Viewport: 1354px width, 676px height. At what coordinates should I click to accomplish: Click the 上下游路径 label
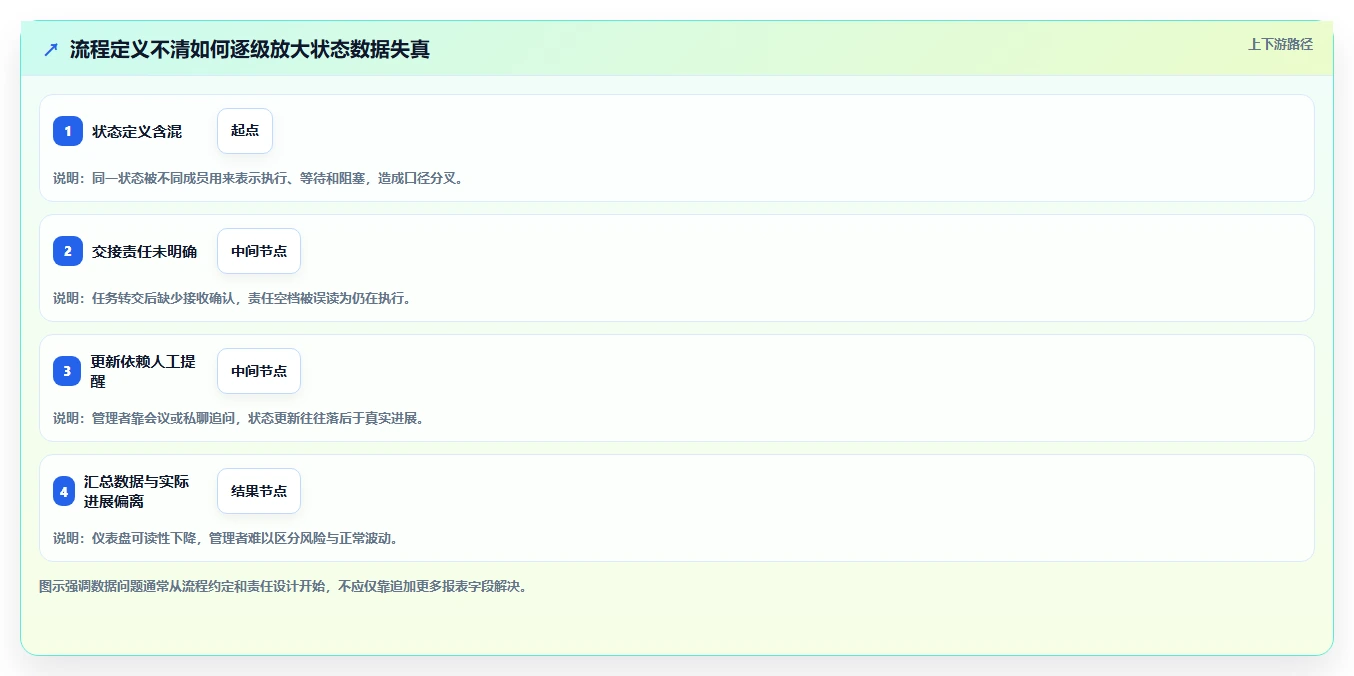(1280, 44)
